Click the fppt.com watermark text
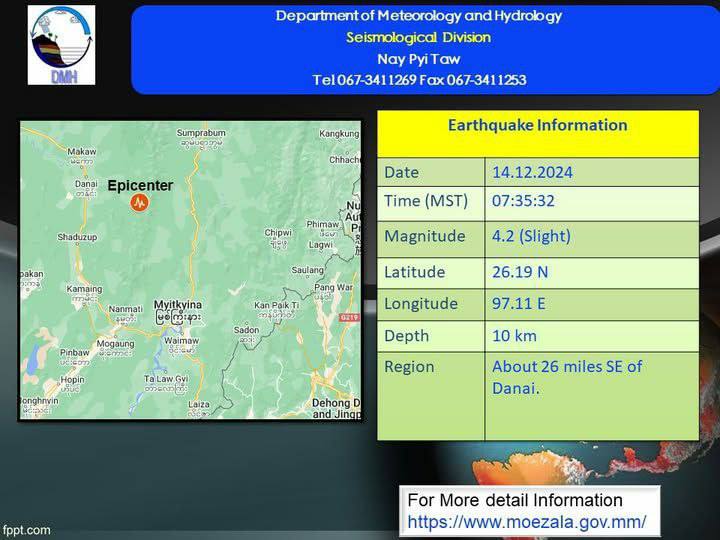This screenshot has height=540, width=720. (26, 530)
